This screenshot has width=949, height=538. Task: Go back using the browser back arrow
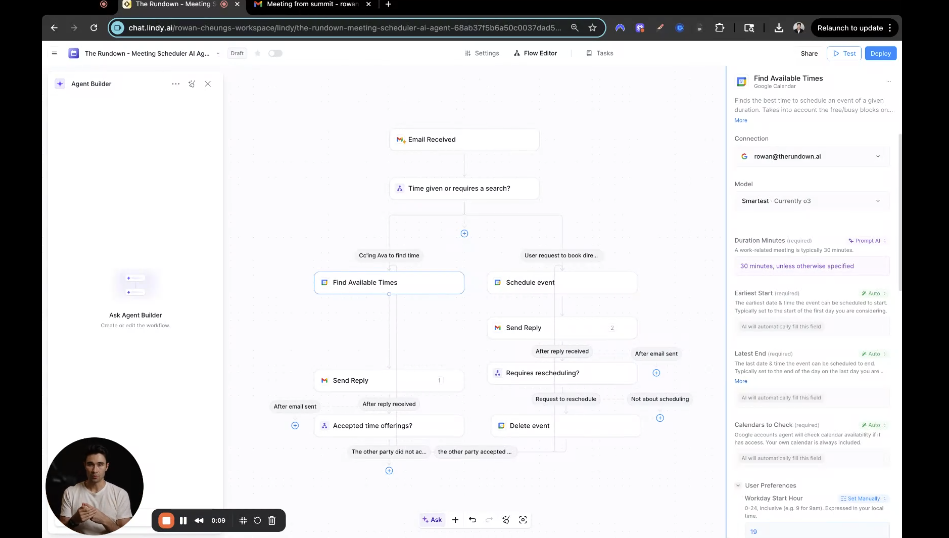tap(54, 28)
